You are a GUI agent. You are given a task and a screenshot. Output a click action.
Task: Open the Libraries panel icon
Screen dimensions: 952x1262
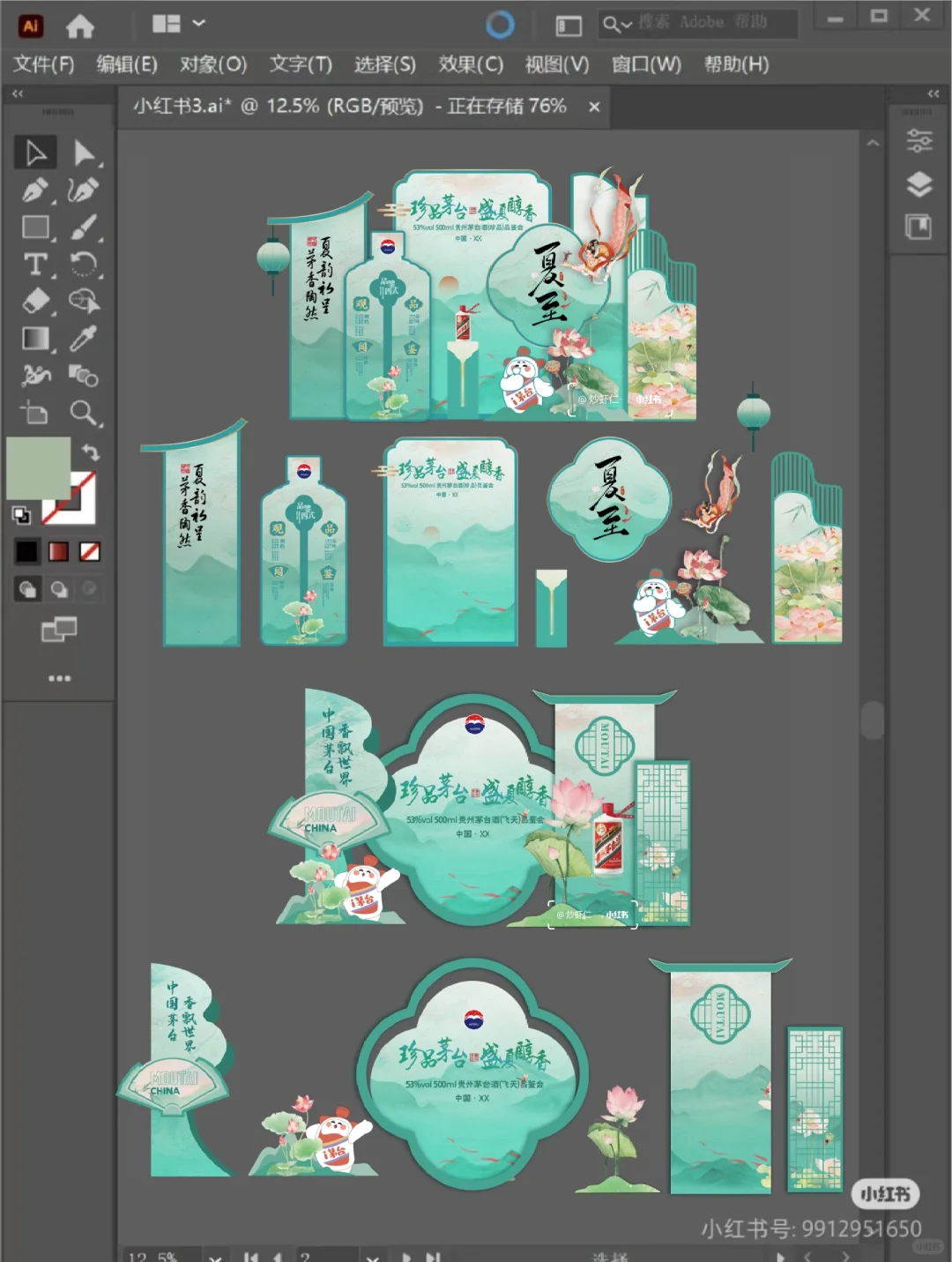coord(919,227)
